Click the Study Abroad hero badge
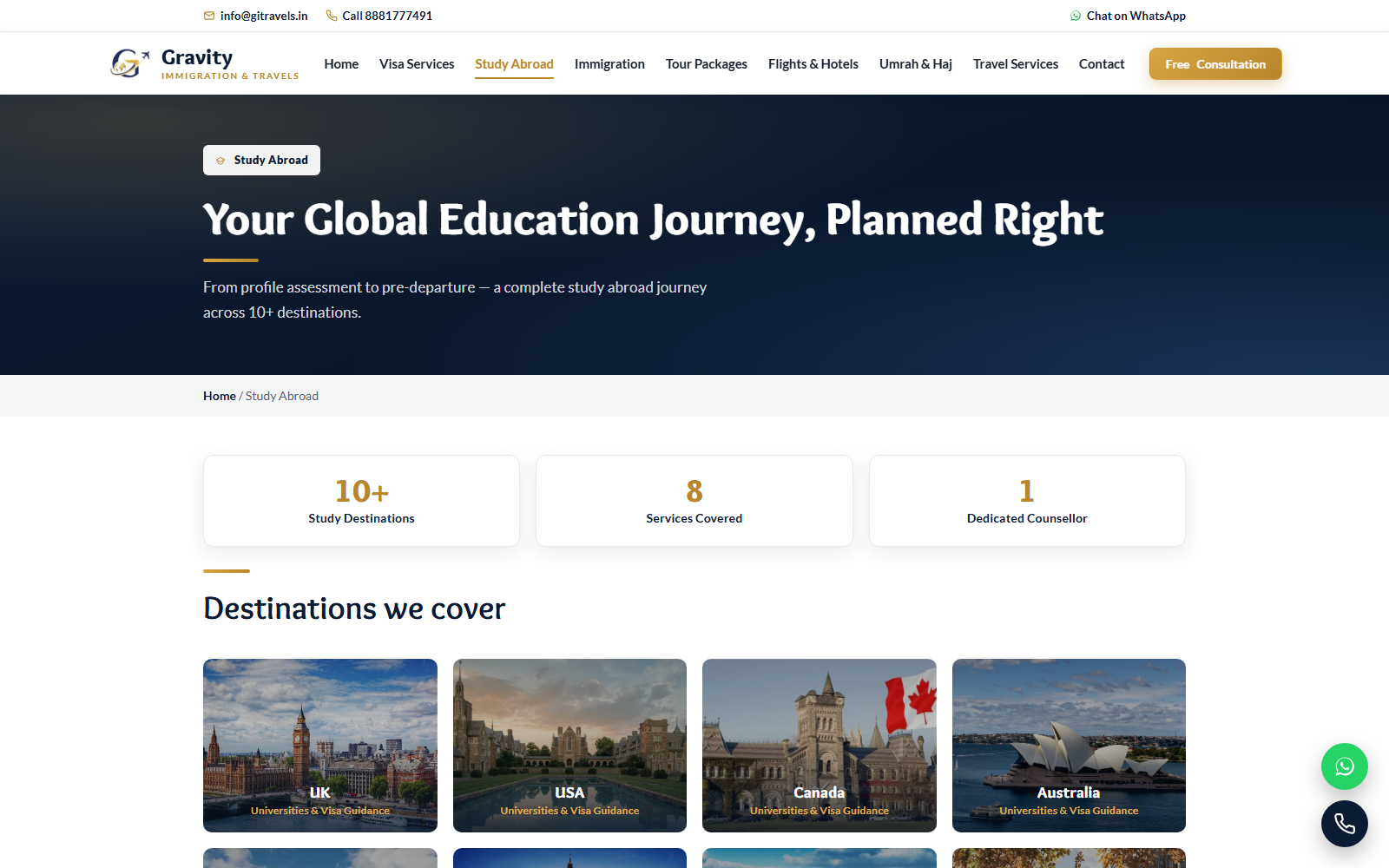This screenshot has height=868, width=1389. tap(261, 160)
